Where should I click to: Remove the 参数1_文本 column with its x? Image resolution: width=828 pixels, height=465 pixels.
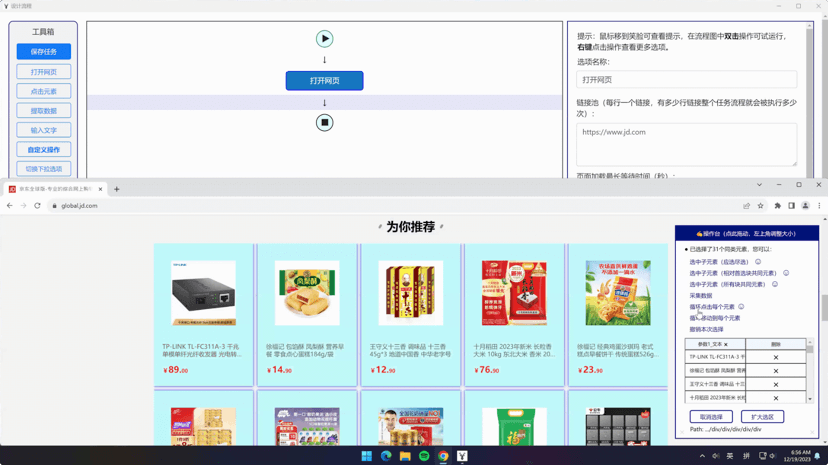click(x=726, y=345)
